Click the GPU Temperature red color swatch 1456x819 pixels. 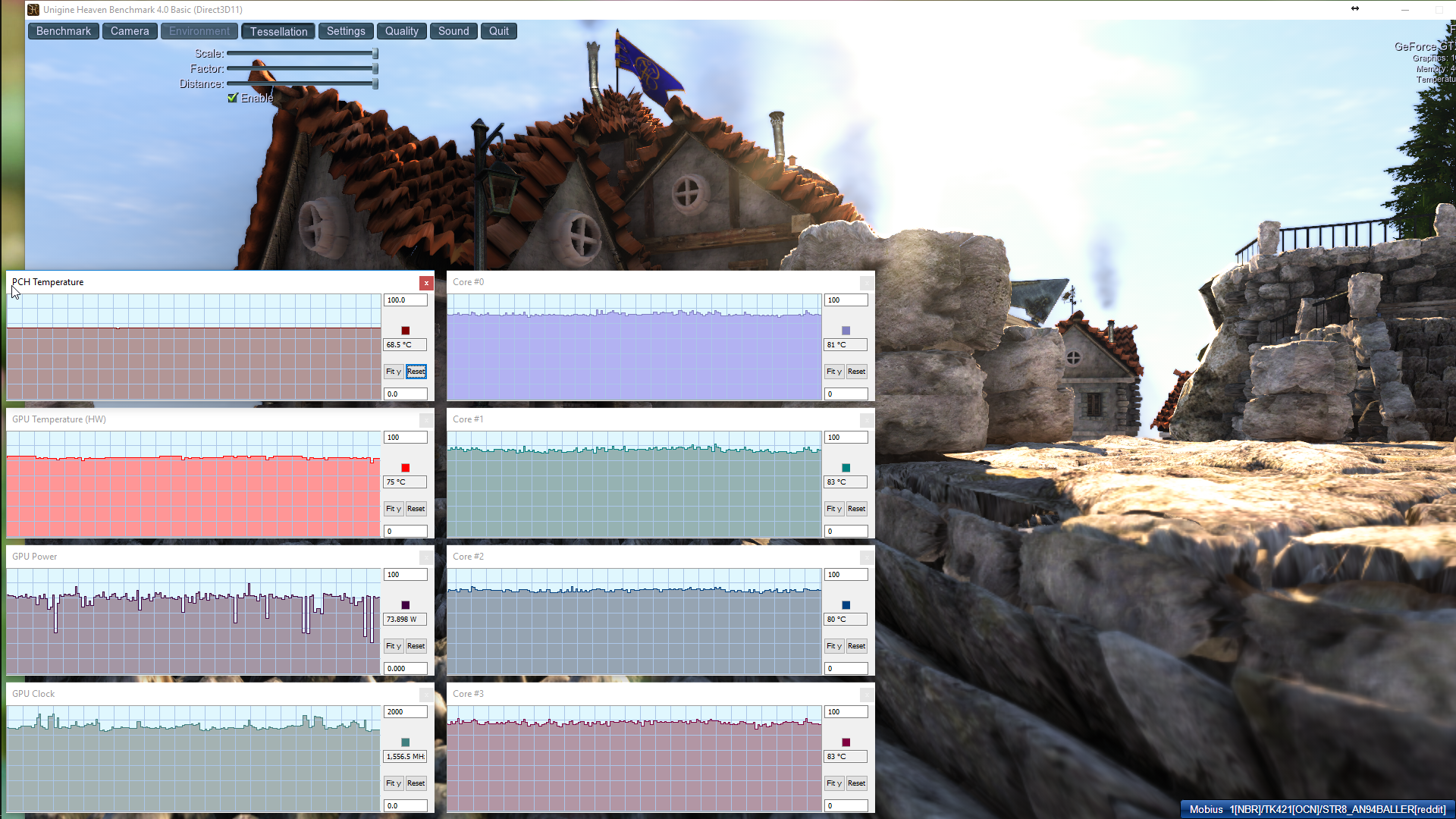coord(406,468)
